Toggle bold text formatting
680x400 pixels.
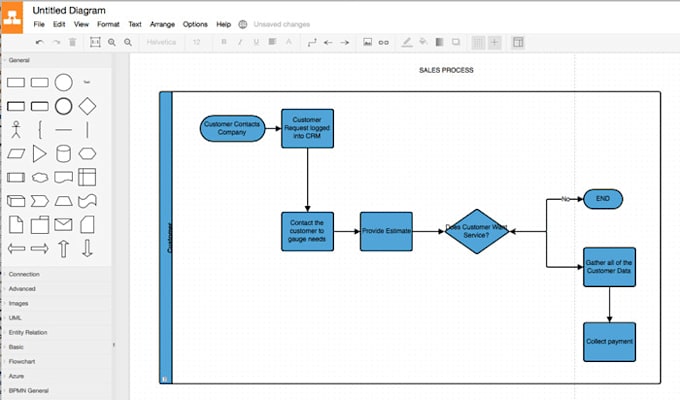224,42
